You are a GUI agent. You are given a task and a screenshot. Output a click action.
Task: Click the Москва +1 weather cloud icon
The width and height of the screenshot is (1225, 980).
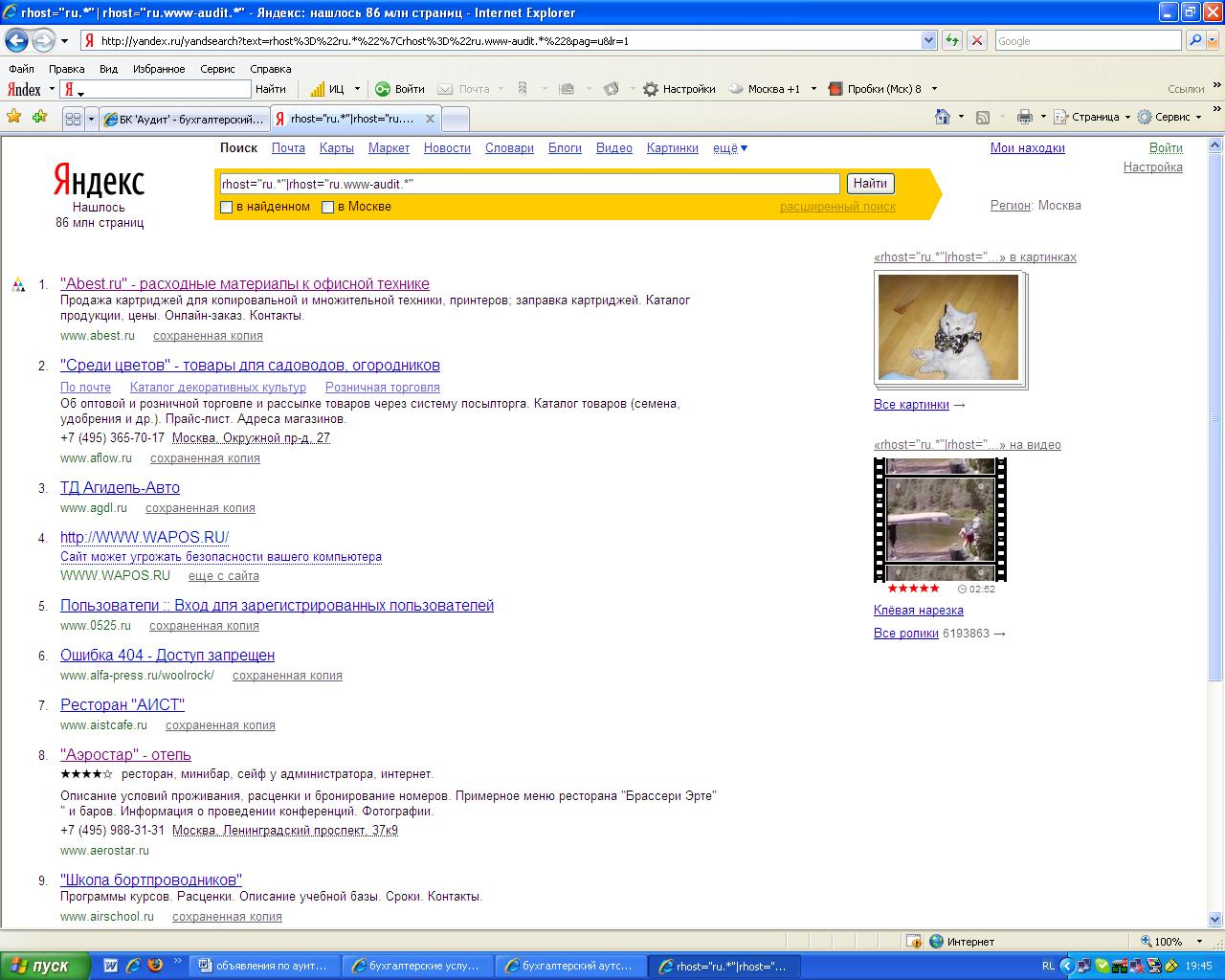tap(736, 89)
